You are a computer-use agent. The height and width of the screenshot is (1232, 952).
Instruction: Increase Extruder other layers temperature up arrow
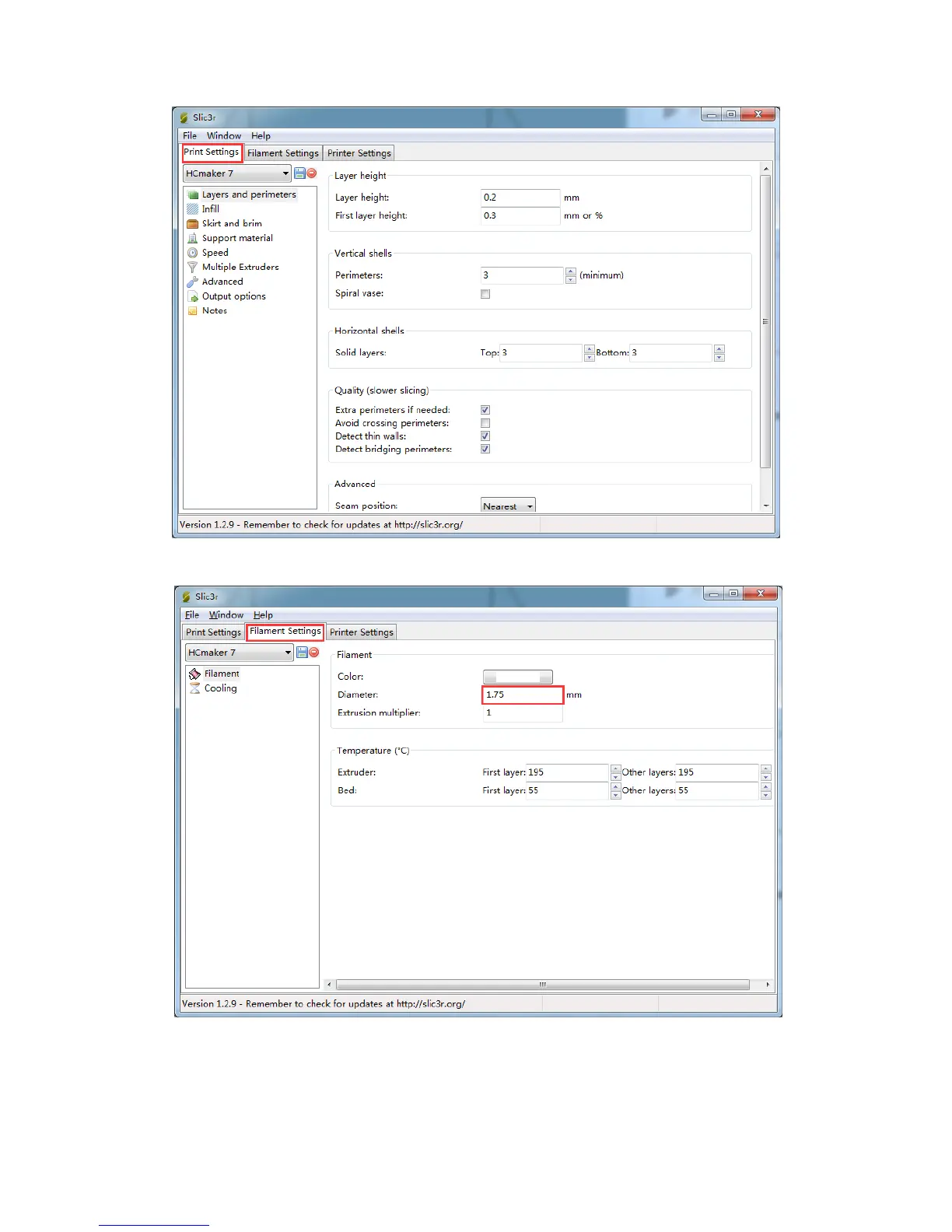coord(766,768)
